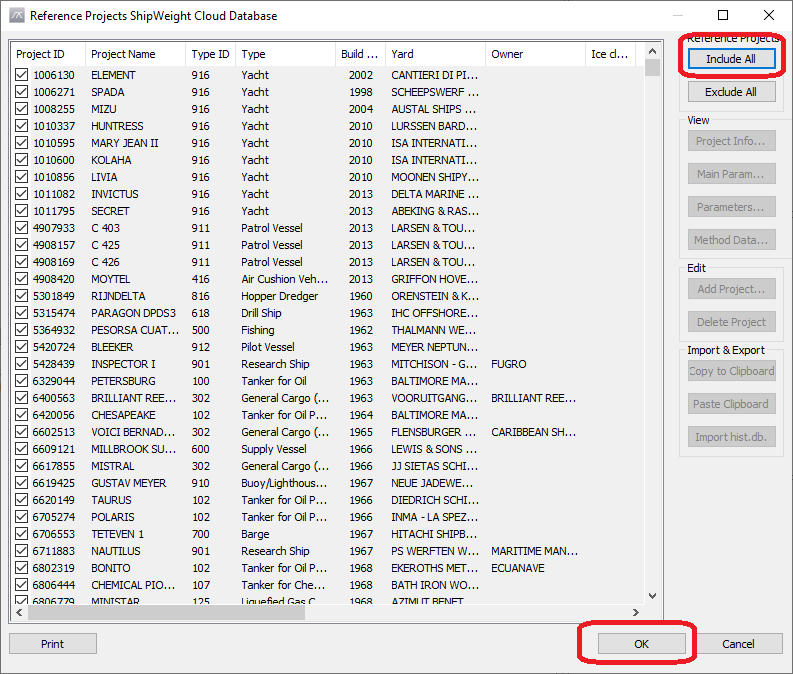793x674 pixels.
Task: Click owner cell ECUANAVE
Action: (518, 568)
